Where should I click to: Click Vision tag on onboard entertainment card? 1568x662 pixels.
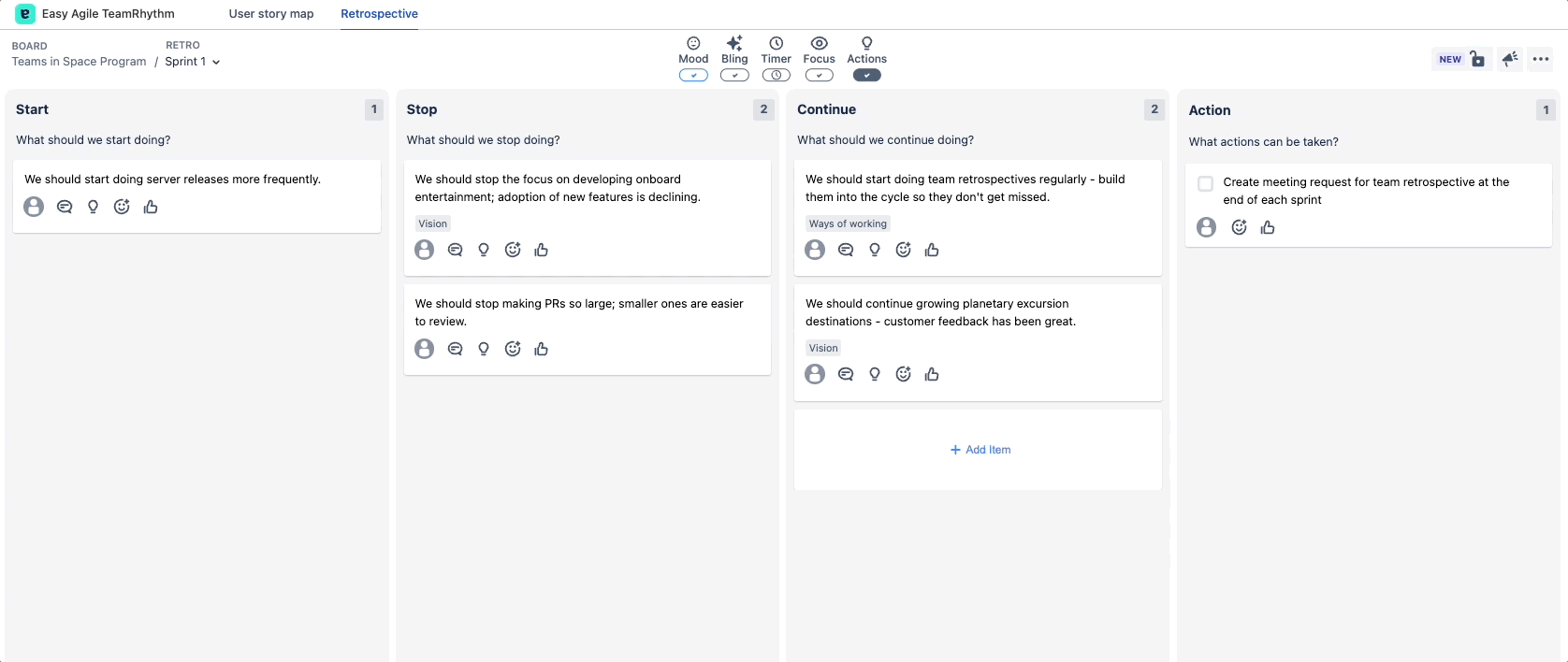[432, 223]
